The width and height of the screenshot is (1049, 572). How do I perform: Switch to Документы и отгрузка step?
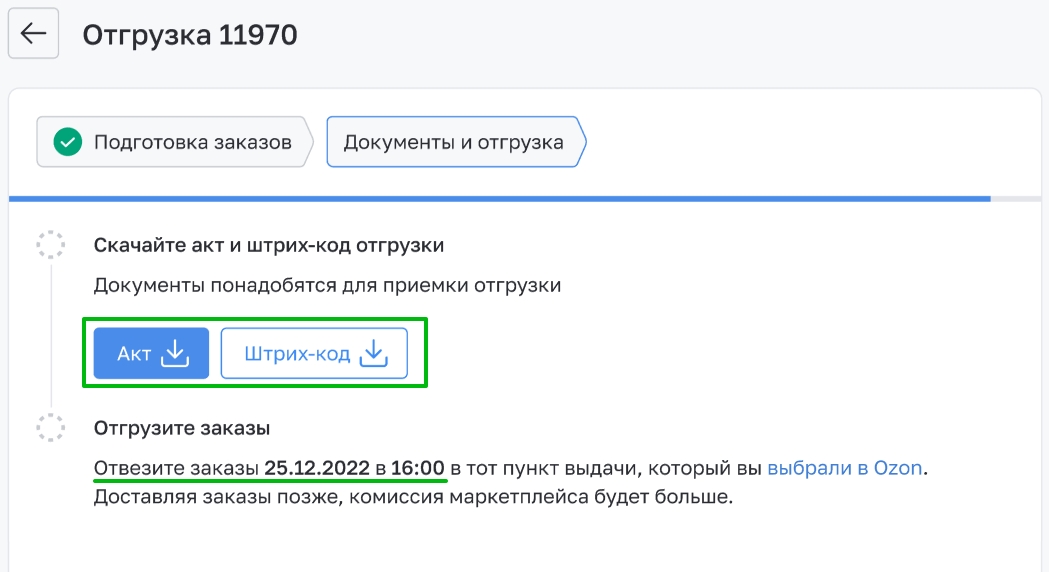(456, 142)
